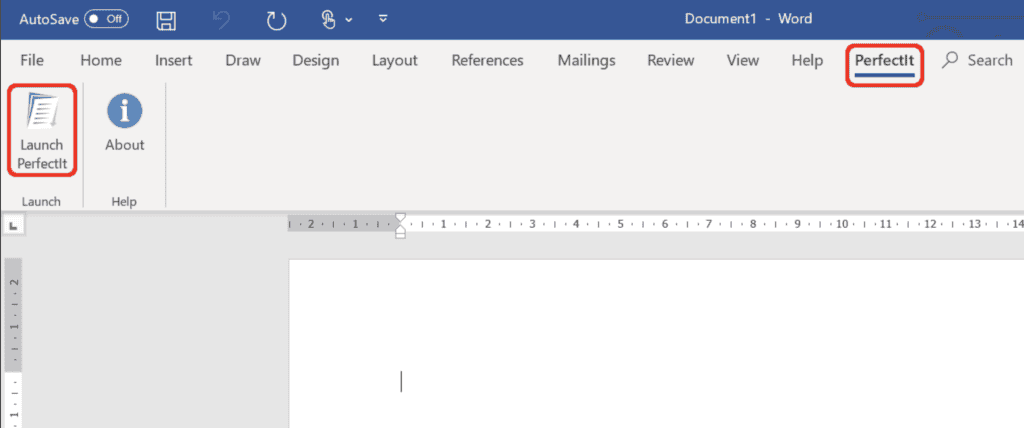Open the Insert ribbon tab
The image size is (1024, 428).
tap(174, 60)
